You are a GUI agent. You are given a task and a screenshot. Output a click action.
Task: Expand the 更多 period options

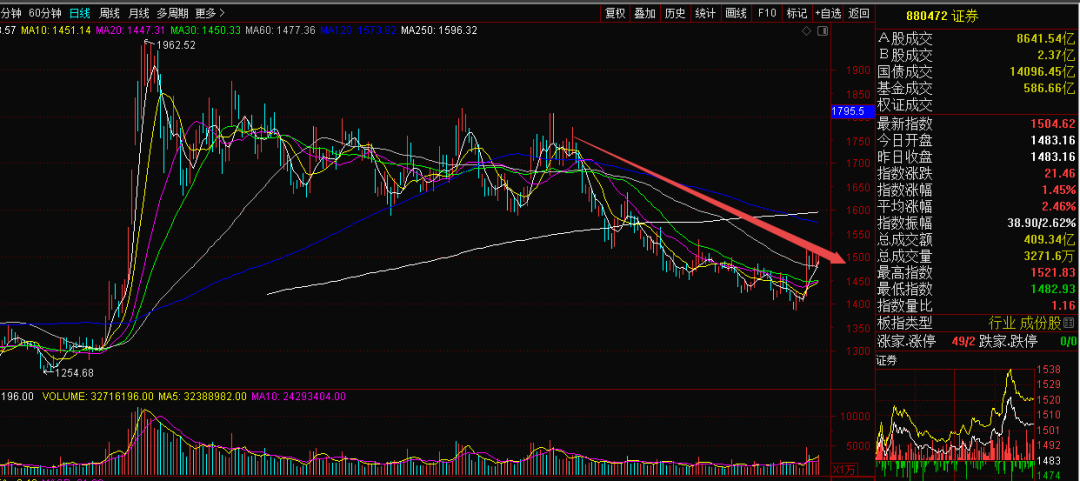pos(210,12)
